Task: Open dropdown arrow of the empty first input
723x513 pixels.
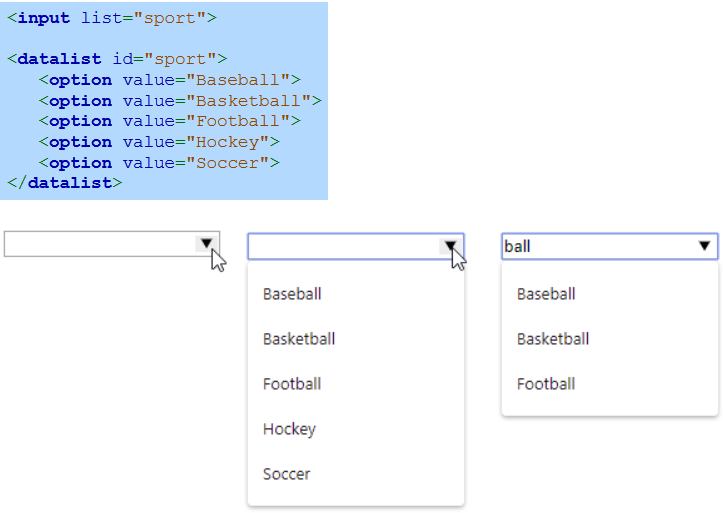Action: 206,243
